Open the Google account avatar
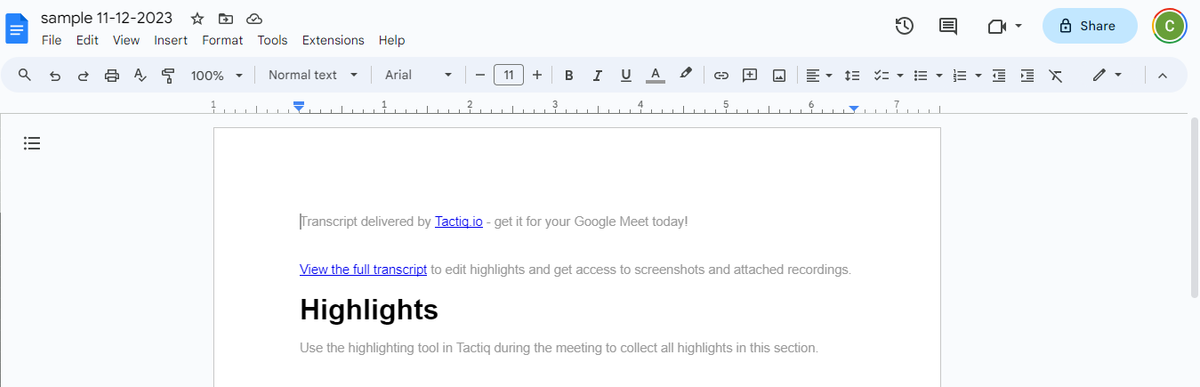 1169,26
